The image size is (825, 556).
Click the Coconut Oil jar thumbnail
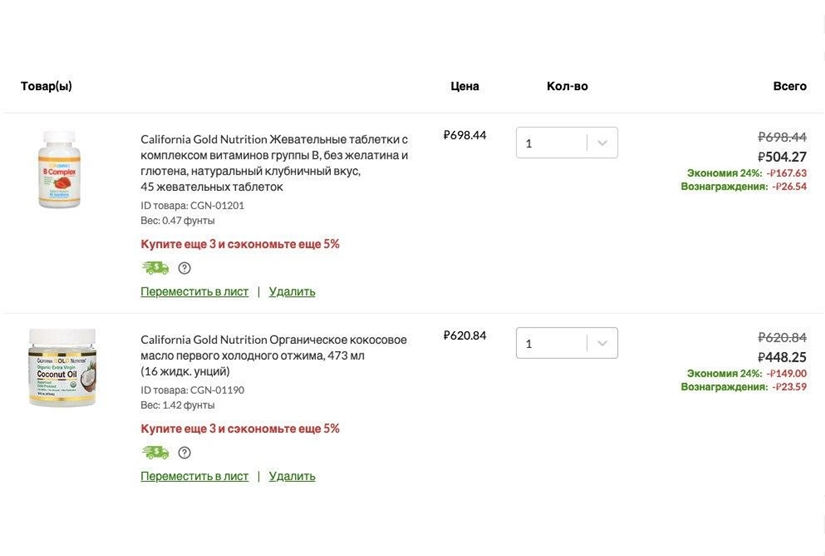[x=62, y=367]
